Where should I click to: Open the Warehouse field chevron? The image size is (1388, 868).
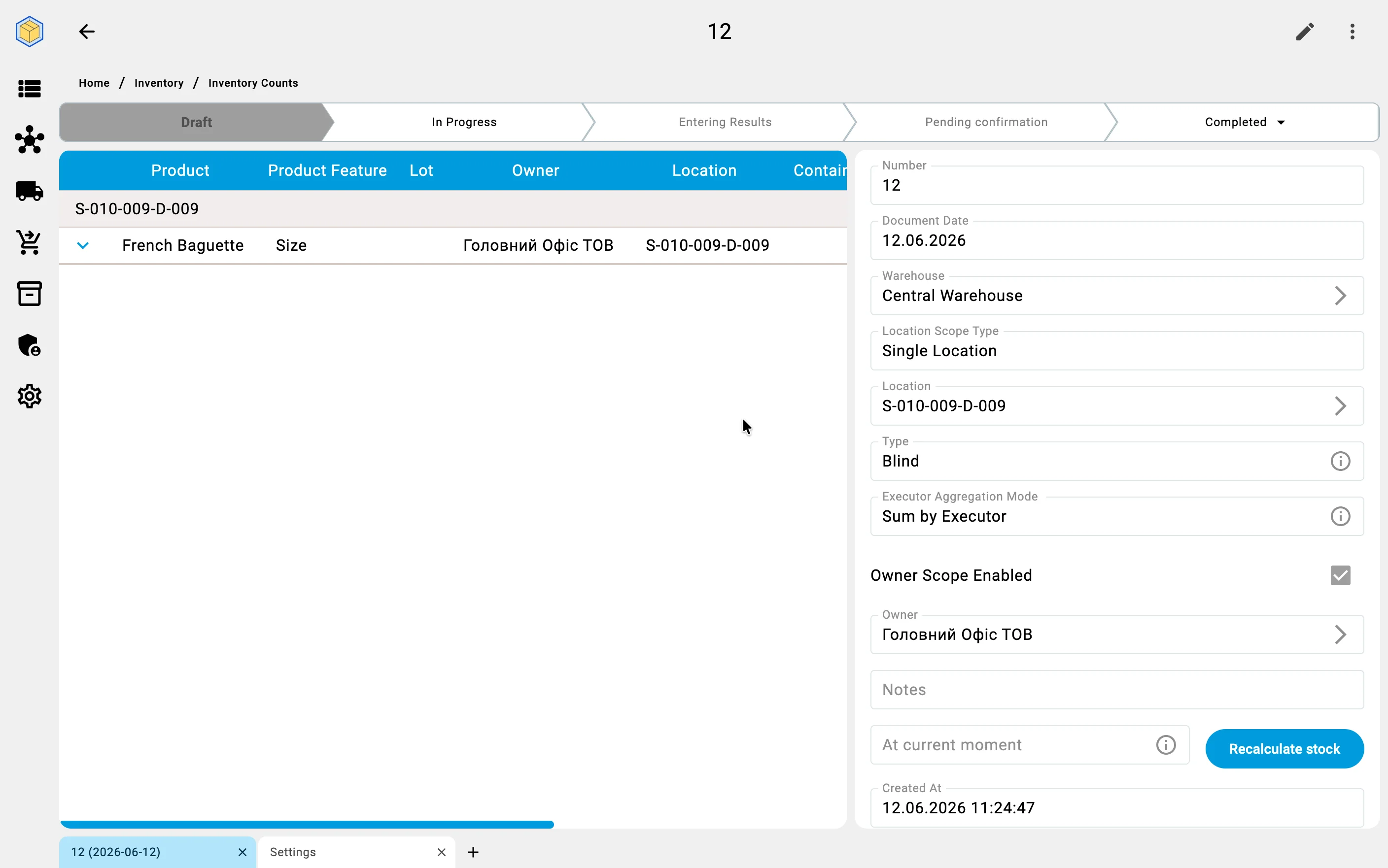1340,296
